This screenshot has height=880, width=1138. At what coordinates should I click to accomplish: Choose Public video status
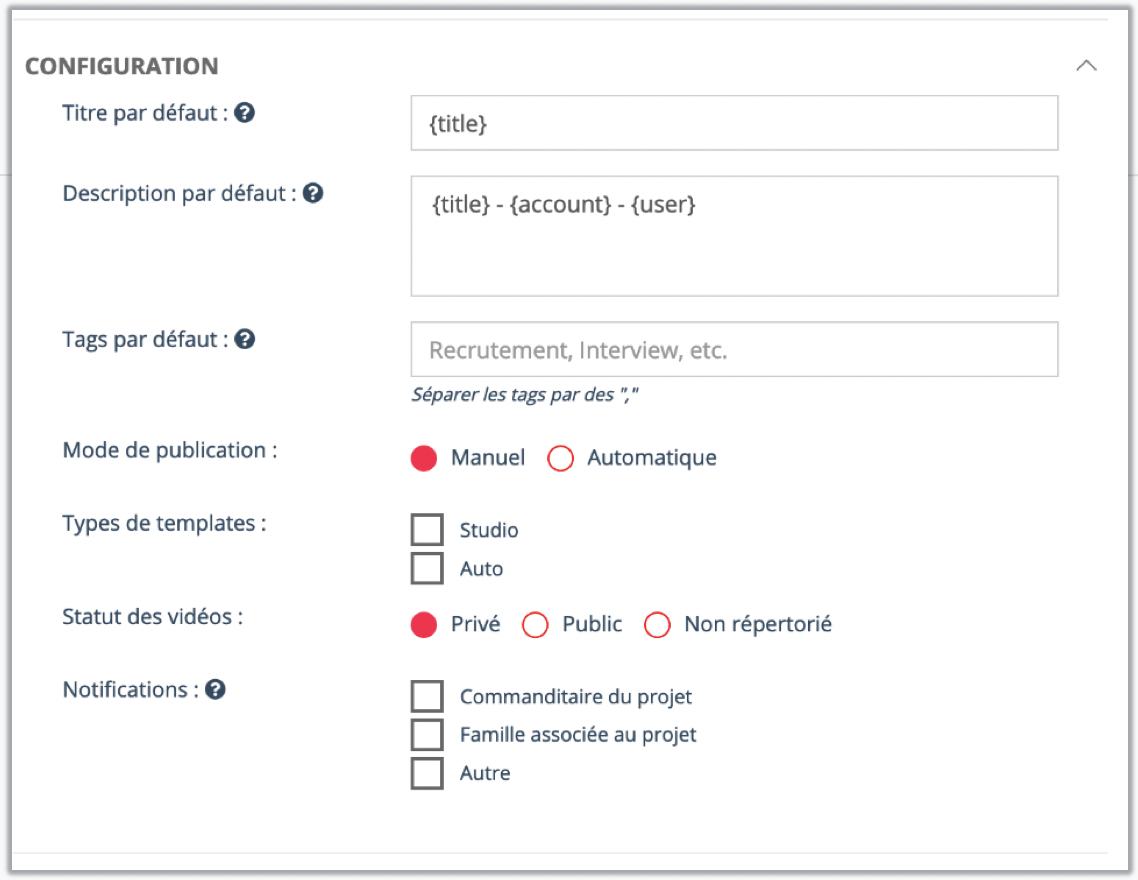(x=536, y=625)
